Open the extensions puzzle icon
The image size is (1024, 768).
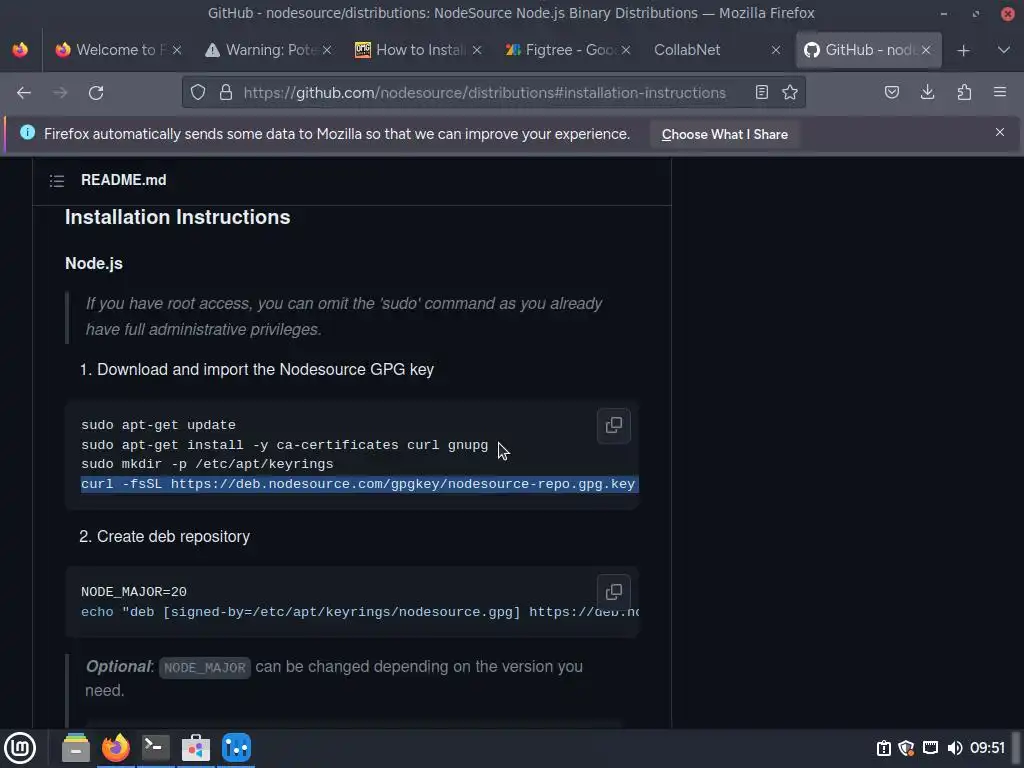pos(964,93)
